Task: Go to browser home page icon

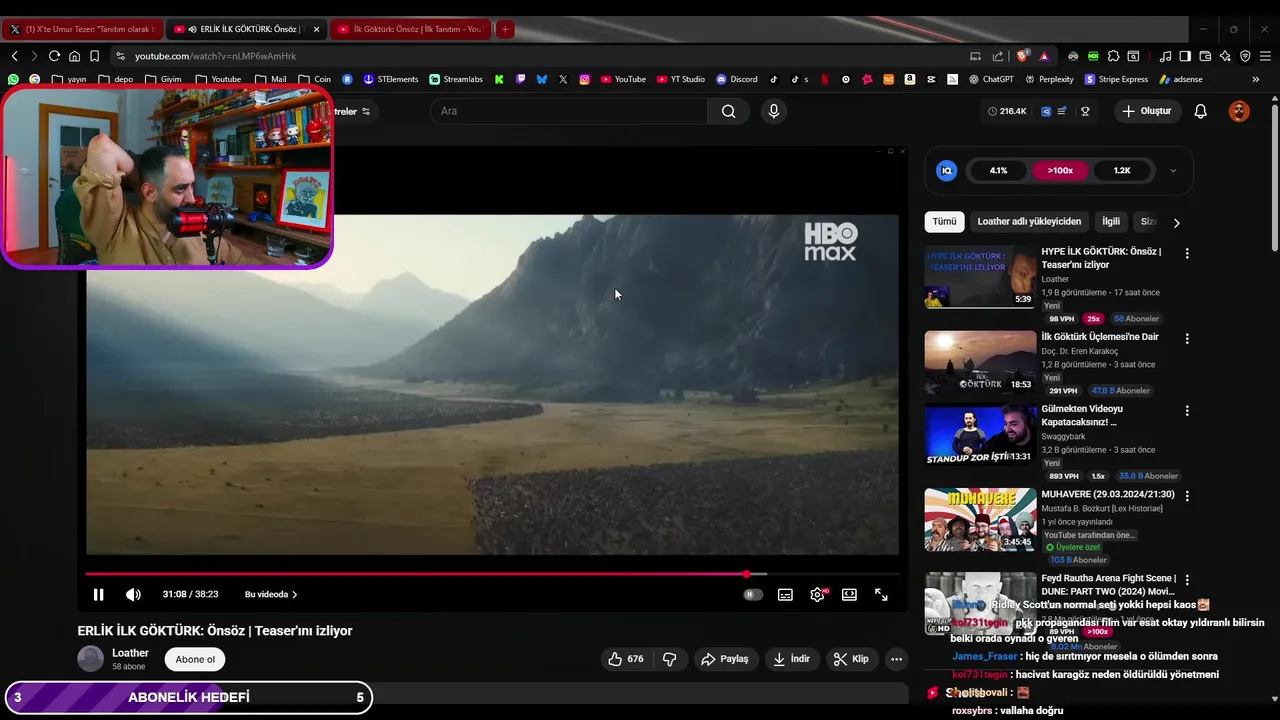Action: [74, 56]
